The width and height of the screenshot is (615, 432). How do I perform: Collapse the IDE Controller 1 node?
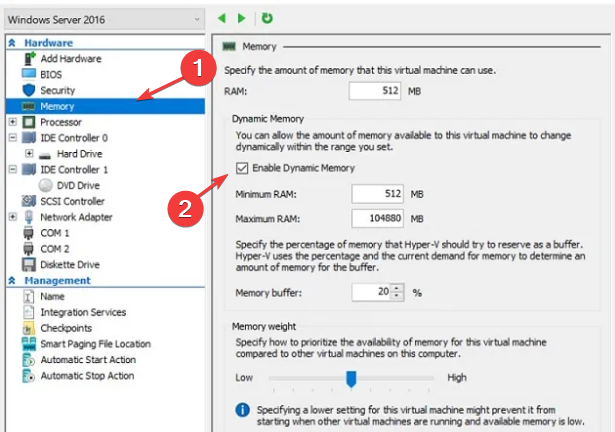coord(13,170)
